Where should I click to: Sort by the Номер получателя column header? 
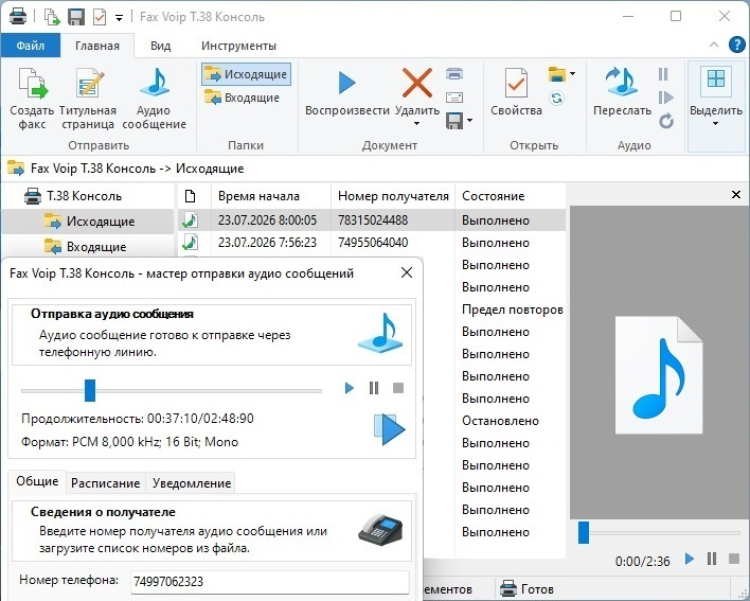tap(393, 196)
